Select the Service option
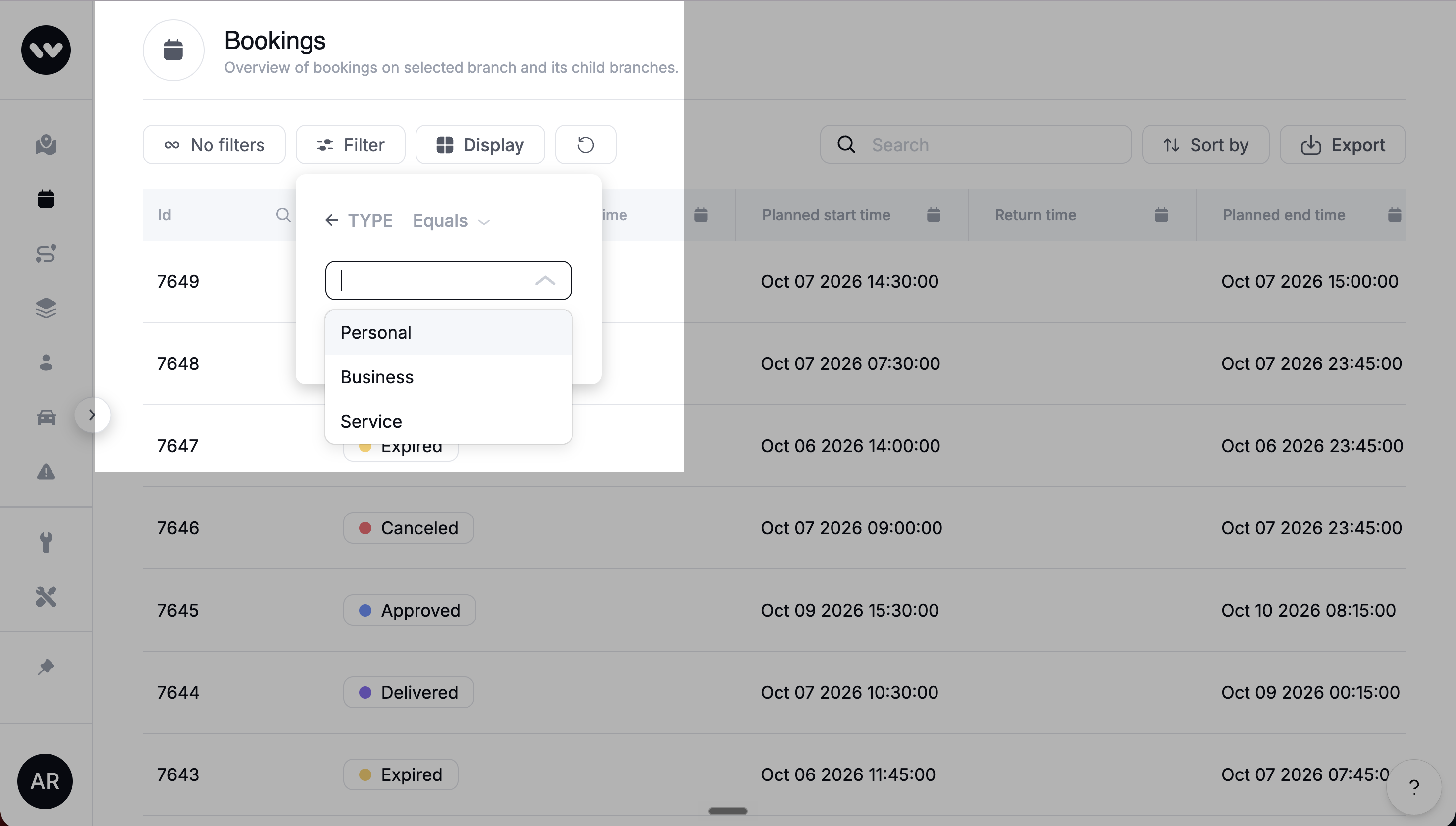This screenshot has height=826, width=1456. [448, 421]
